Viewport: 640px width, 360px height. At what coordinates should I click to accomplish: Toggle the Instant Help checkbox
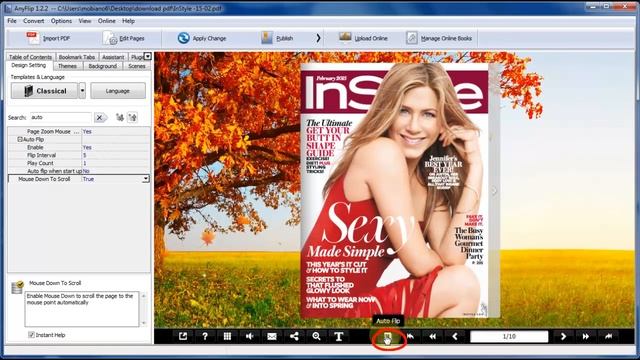31,335
